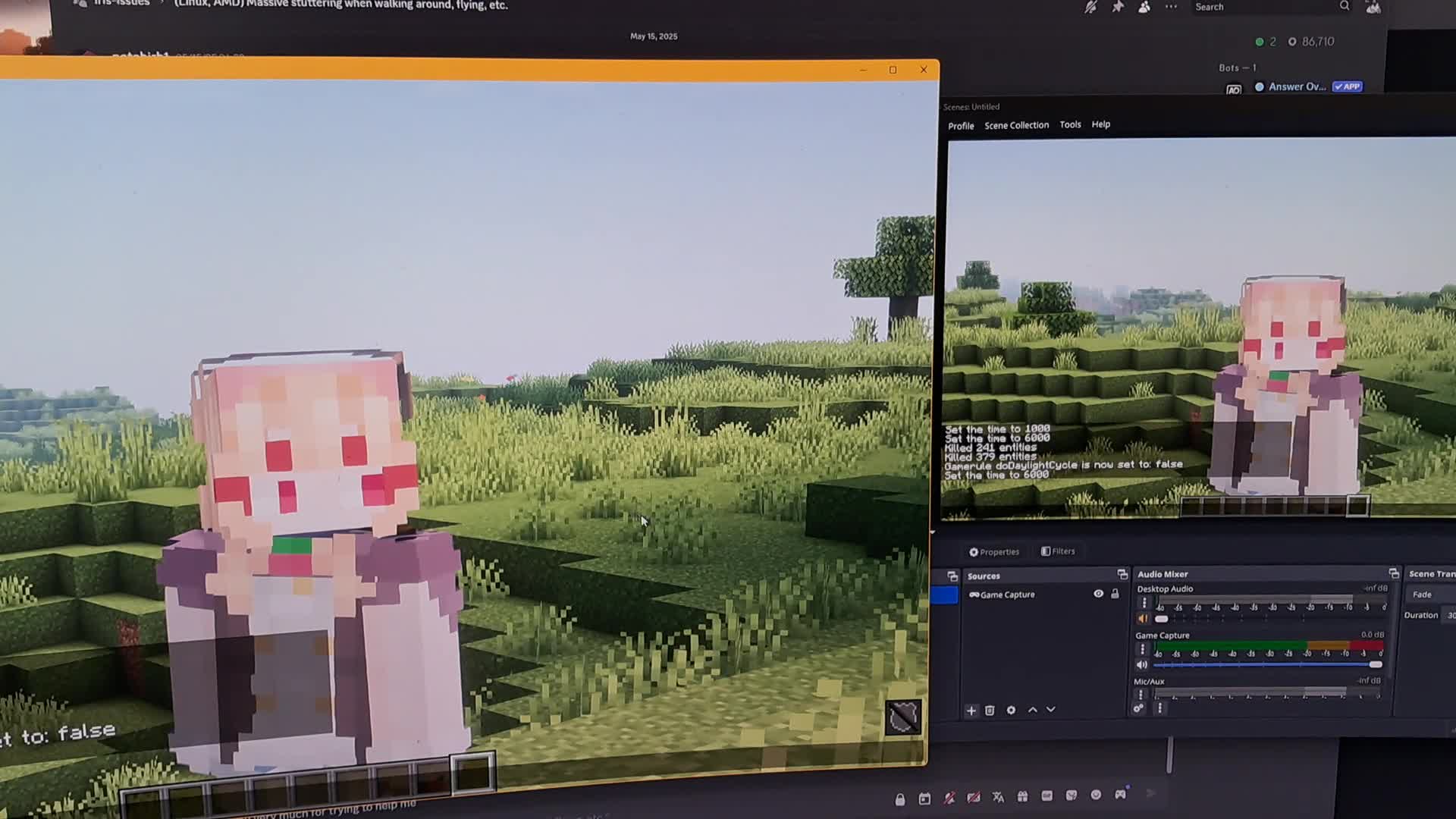Open the Scene Collection menu
The image size is (1456, 819).
click(1016, 126)
